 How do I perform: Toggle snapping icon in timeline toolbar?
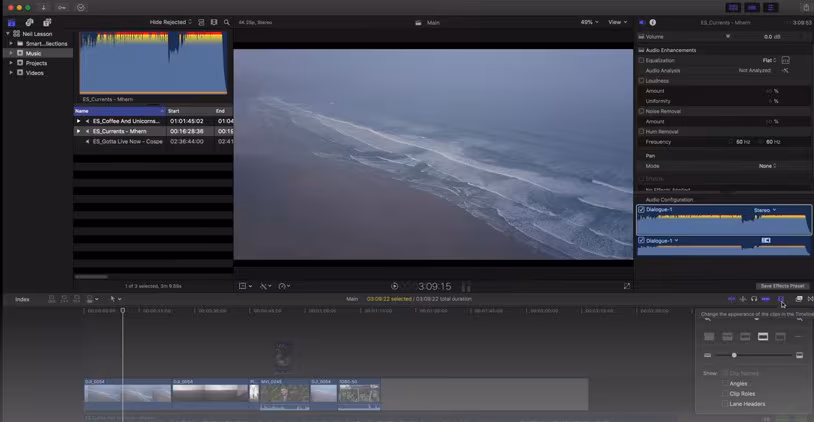click(766, 299)
